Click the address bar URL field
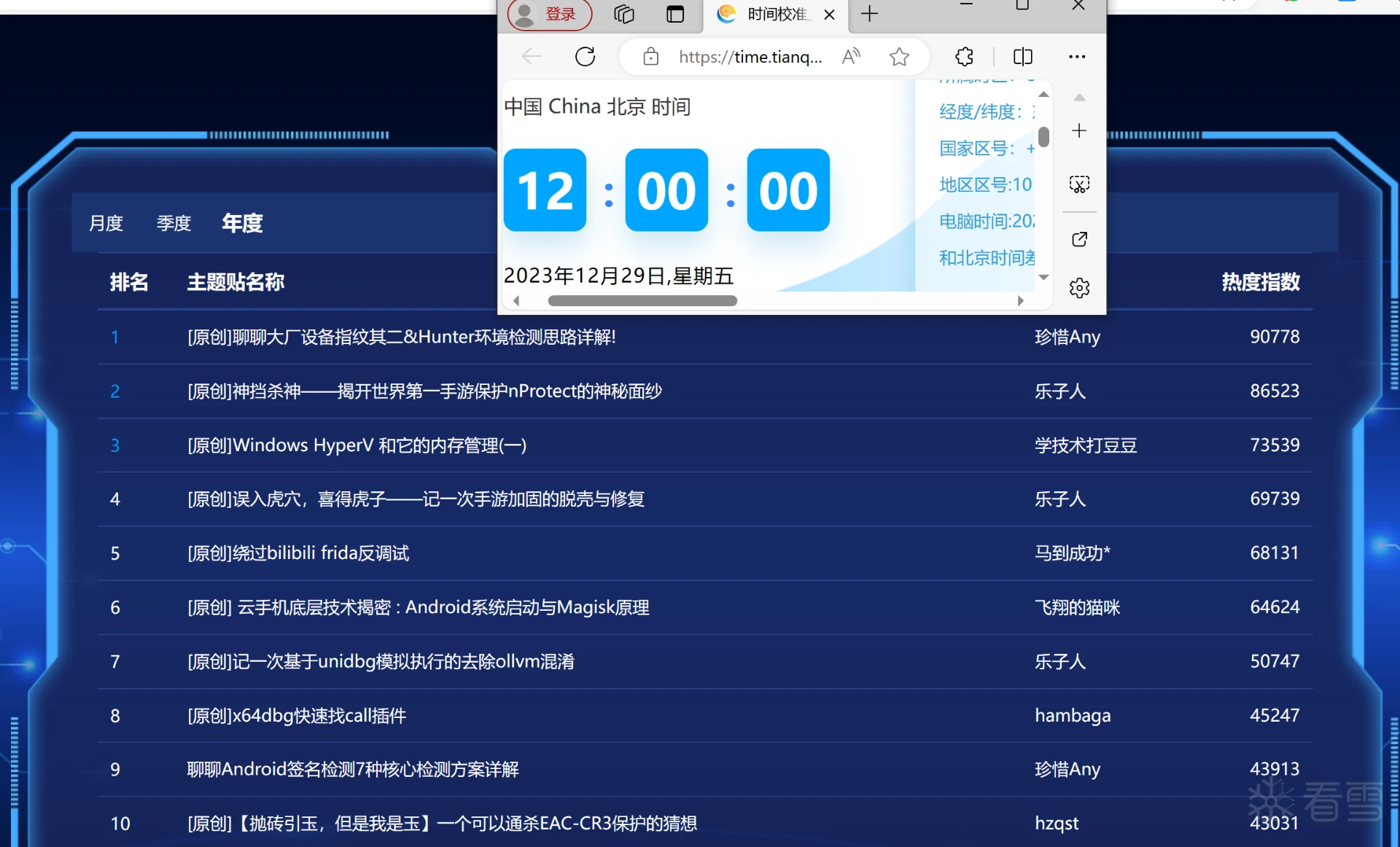The width and height of the screenshot is (1400, 847). pyautogui.click(x=750, y=57)
